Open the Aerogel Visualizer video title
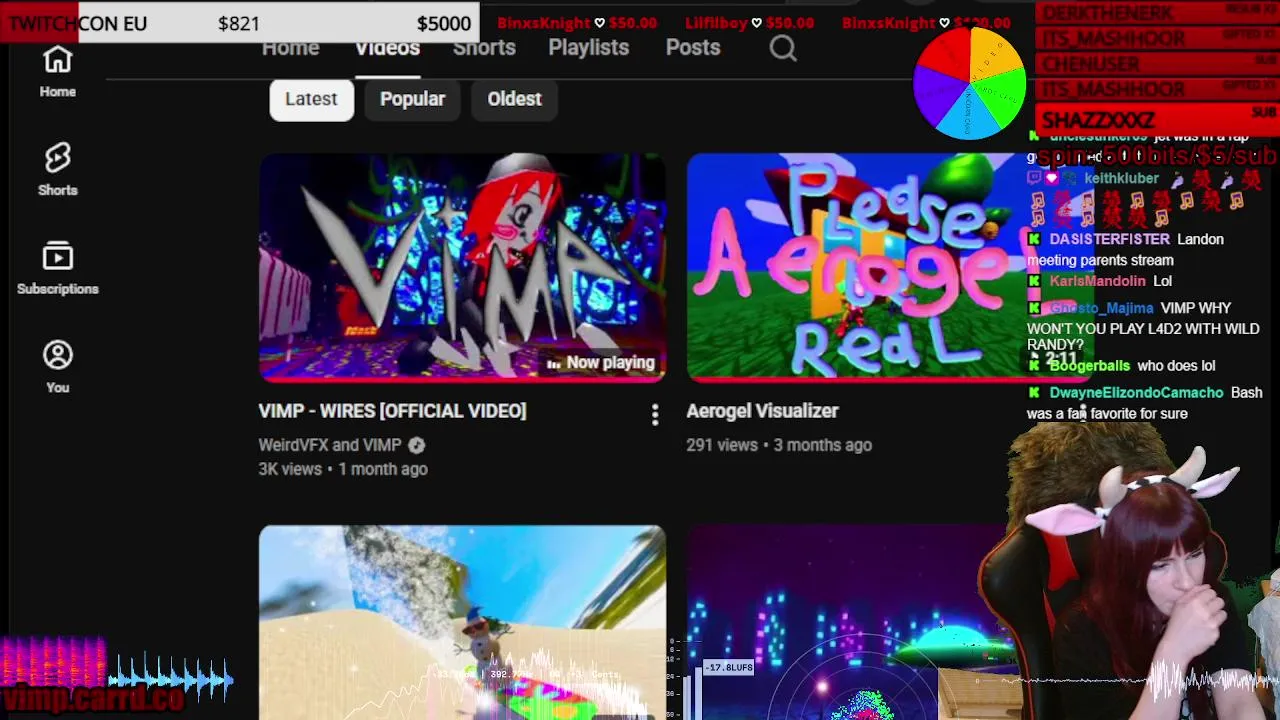 [762, 411]
